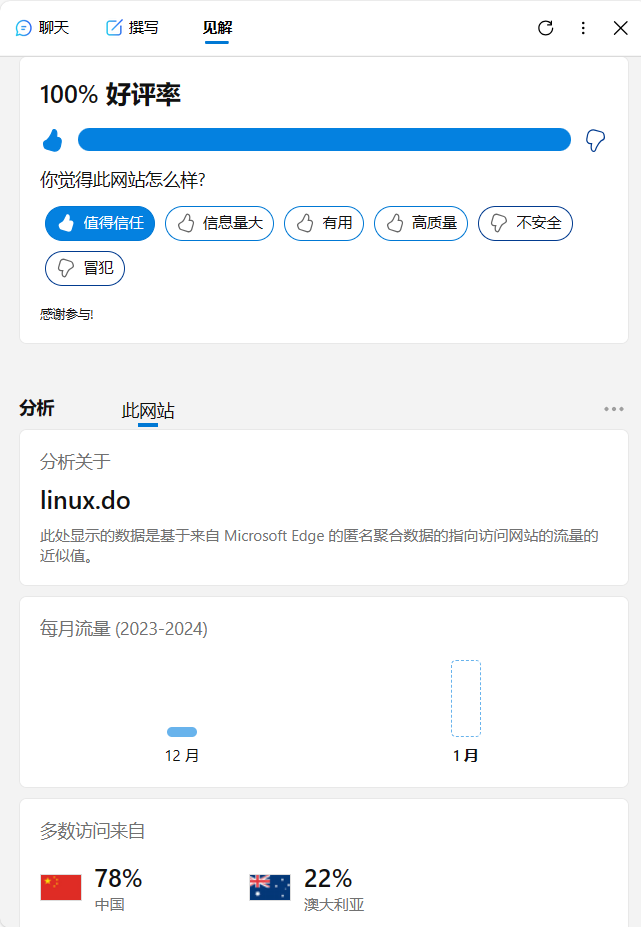Toggle the 冒犯 rating chip
Screen dimensions: 641x927
pyautogui.click(x=85, y=268)
